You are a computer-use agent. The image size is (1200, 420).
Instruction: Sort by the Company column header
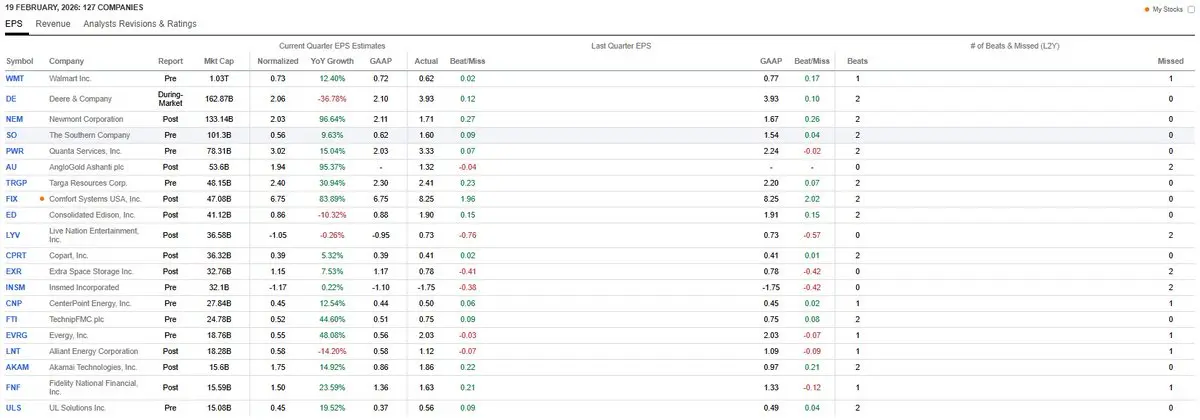point(67,61)
